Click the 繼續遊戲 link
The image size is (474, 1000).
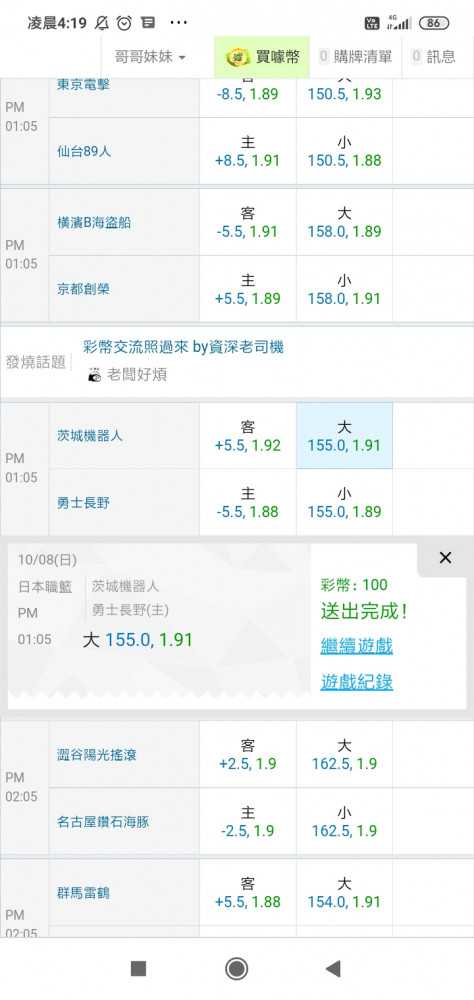[x=357, y=646]
